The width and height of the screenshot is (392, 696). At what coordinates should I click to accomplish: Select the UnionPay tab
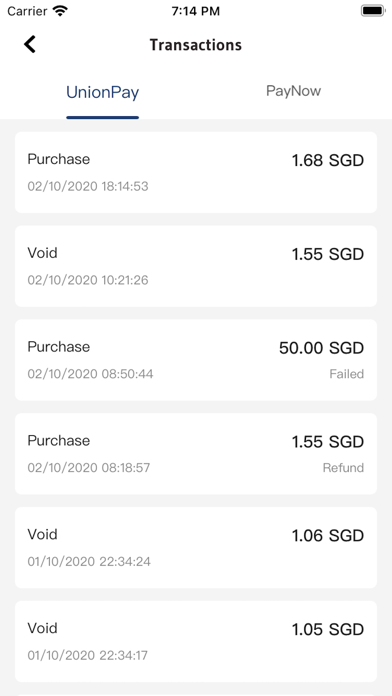click(x=103, y=92)
